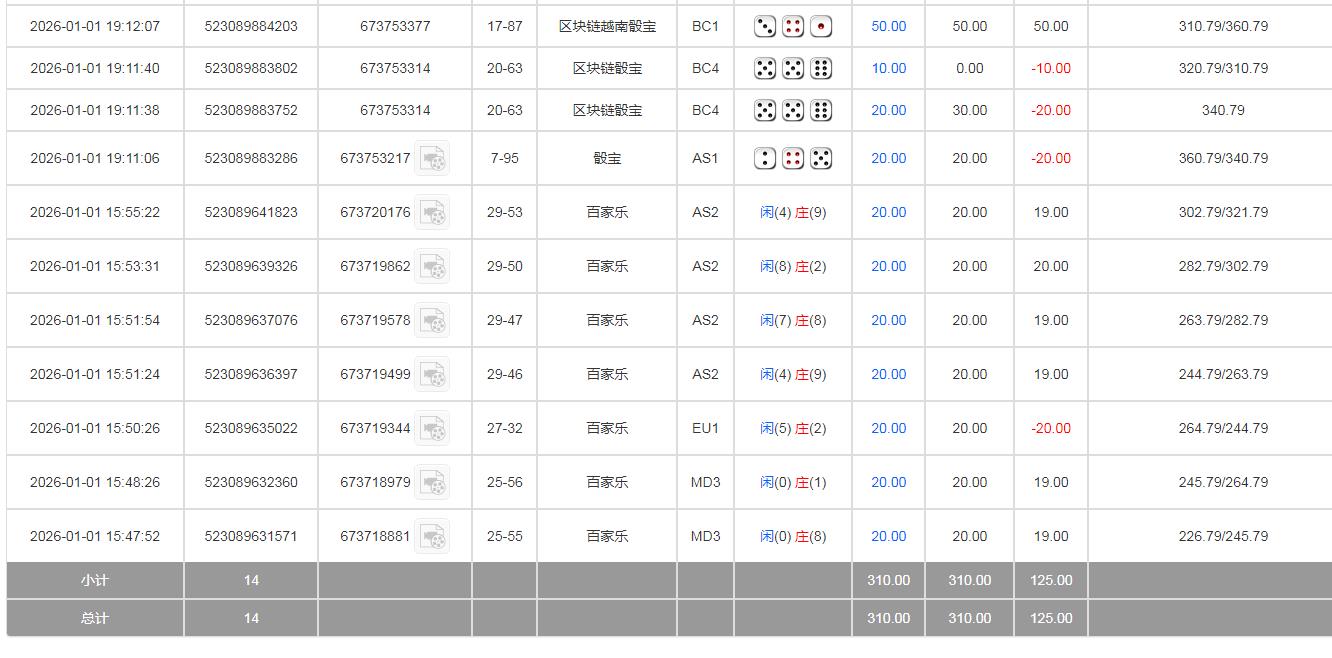Open the video replay icon for round 673753217
The width and height of the screenshot is (1332, 658).
432,157
